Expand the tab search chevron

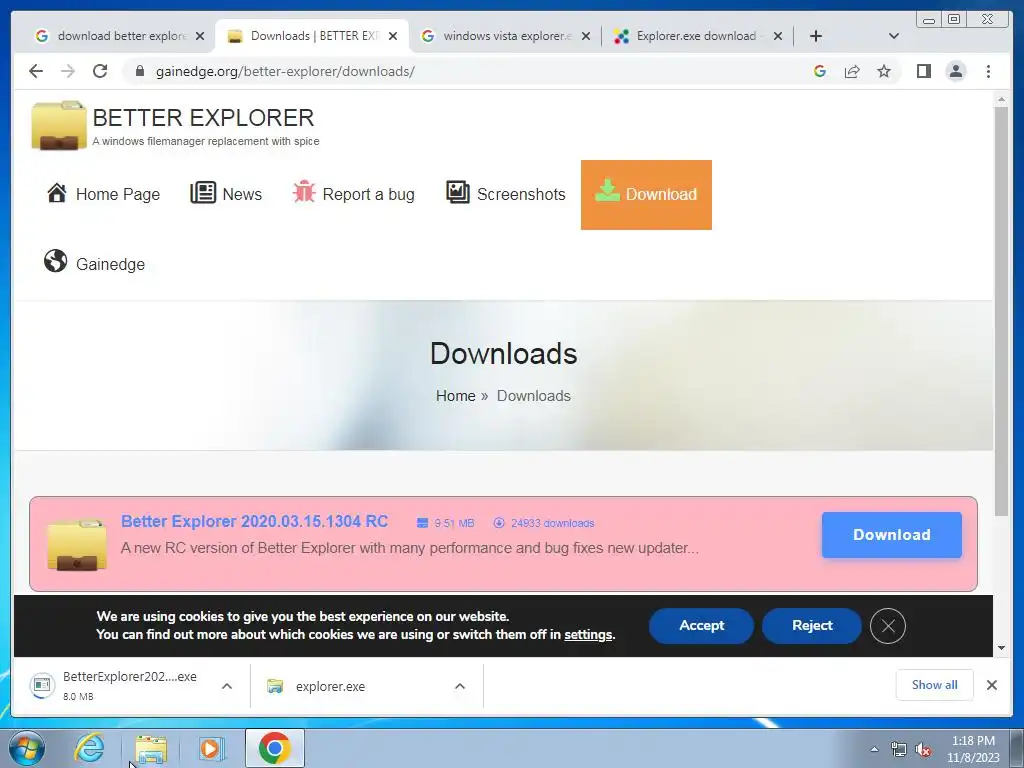(x=893, y=36)
